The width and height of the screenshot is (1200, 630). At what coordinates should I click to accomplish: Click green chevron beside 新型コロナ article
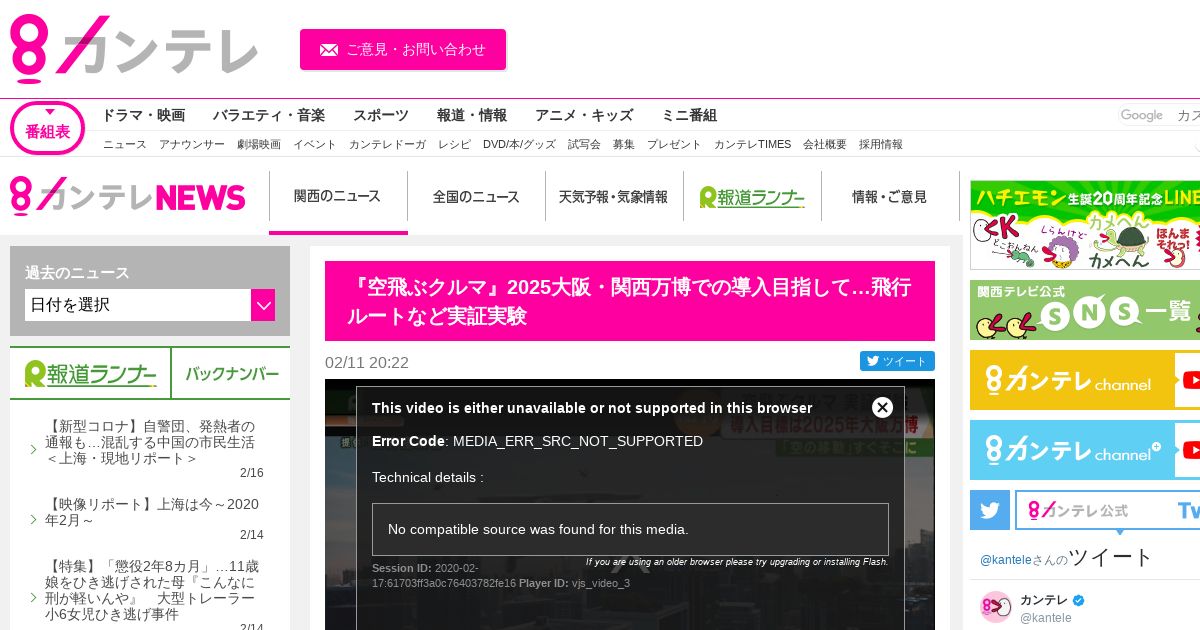33,449
